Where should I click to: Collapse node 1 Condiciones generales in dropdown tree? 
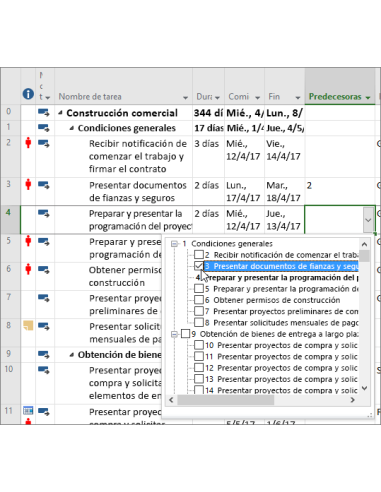[x=174, y=244]
